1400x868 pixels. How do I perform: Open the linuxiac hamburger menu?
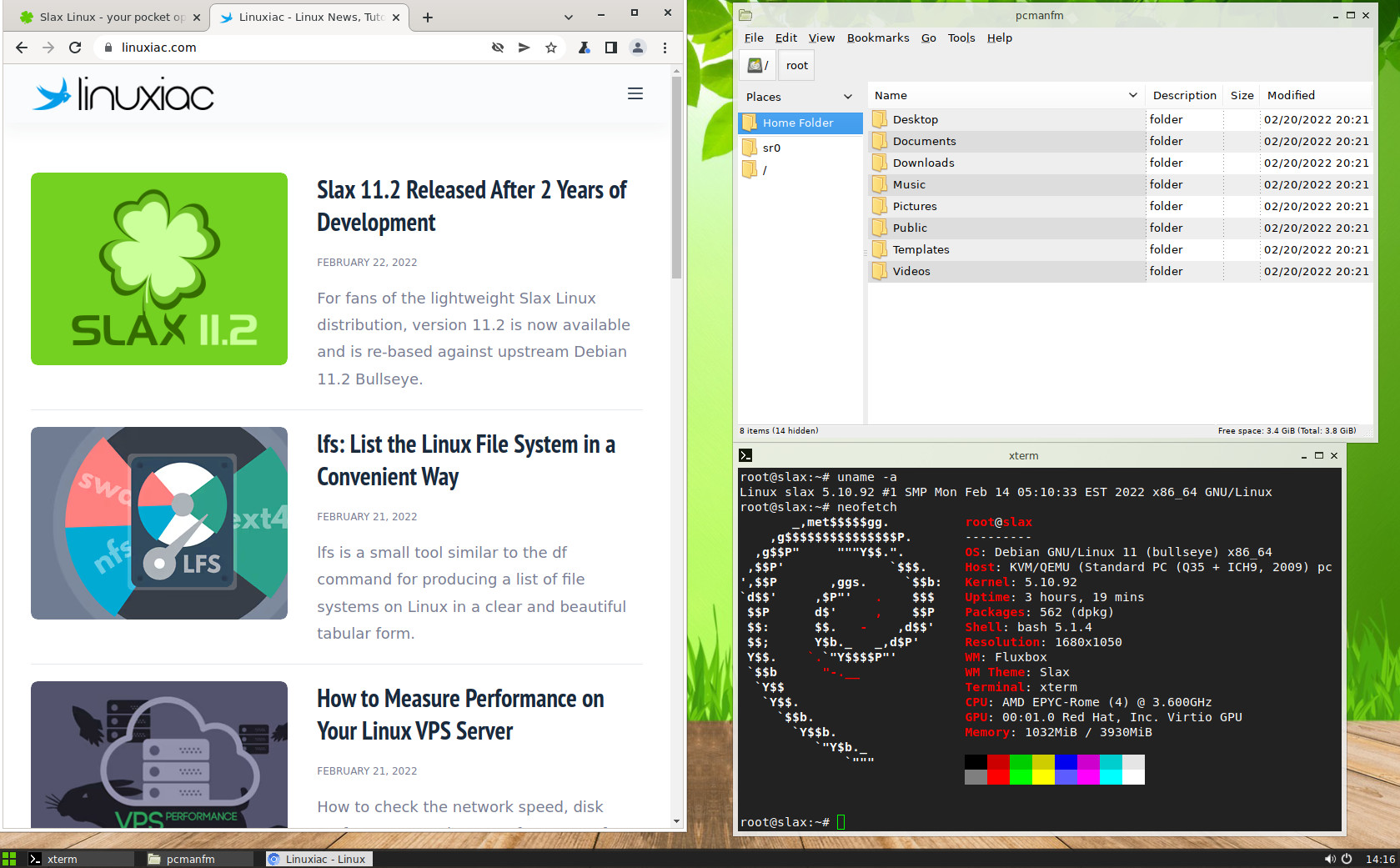tap(635, 93)
